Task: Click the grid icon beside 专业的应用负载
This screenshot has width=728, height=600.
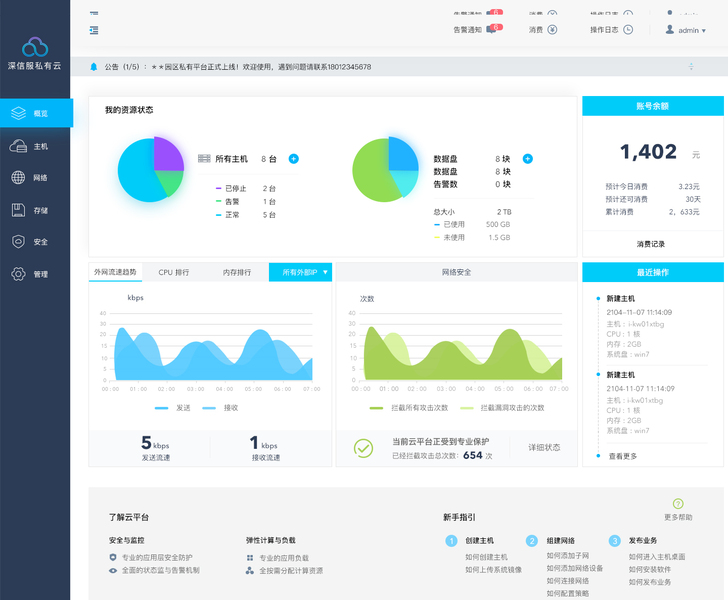Action: [x=250, y=557]
